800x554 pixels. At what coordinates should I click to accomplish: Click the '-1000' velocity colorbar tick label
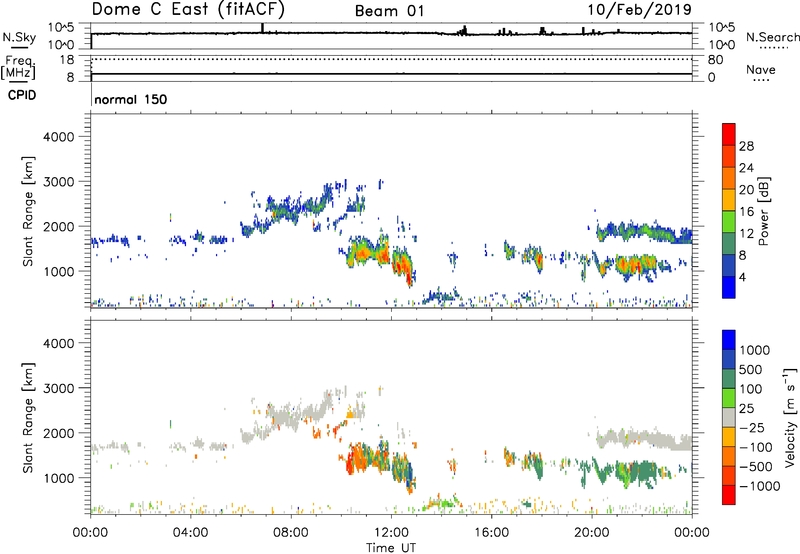[x=759, y=486]
